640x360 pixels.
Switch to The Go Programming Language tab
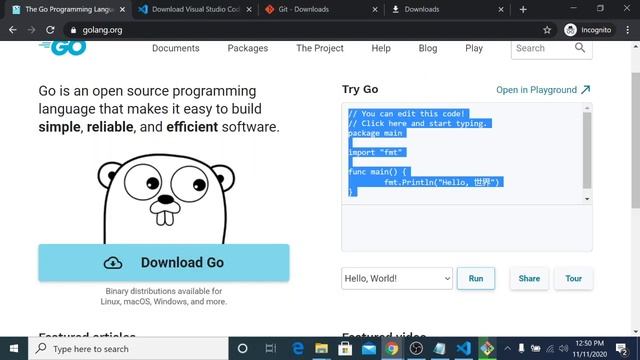69,9
